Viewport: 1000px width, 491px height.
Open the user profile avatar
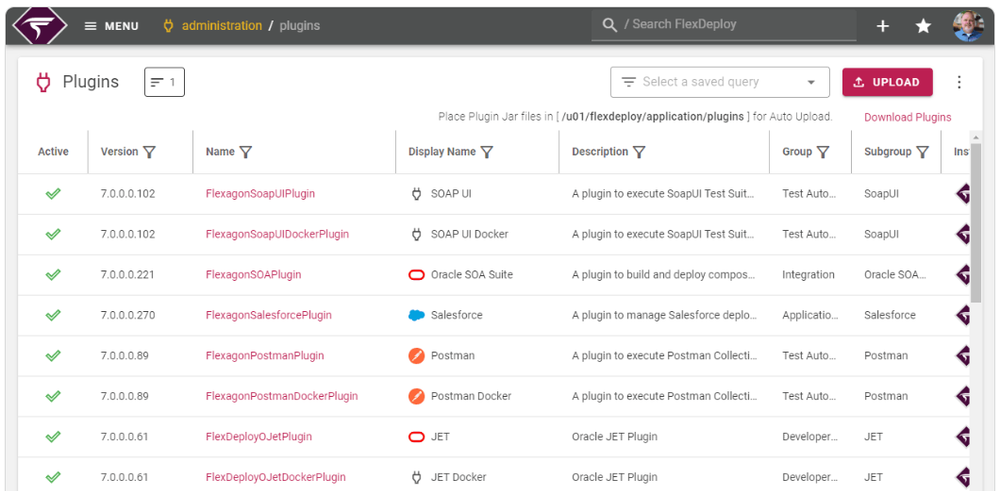click(x=968, y=26)
